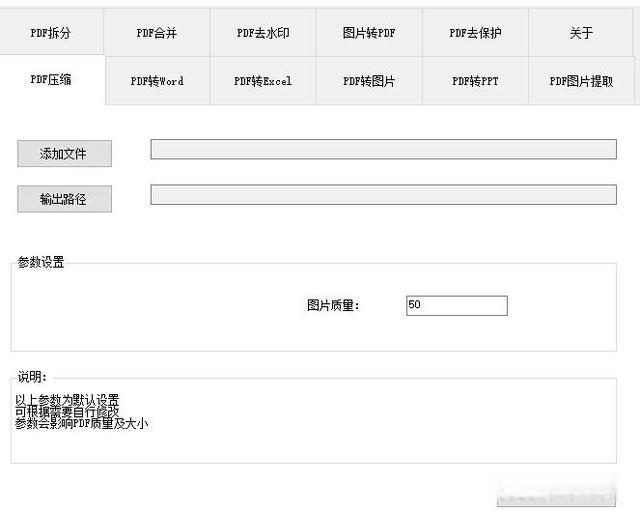640x512 pixels.
Task: Open the PDF合并 tab
Action: [x=156, y=33]
